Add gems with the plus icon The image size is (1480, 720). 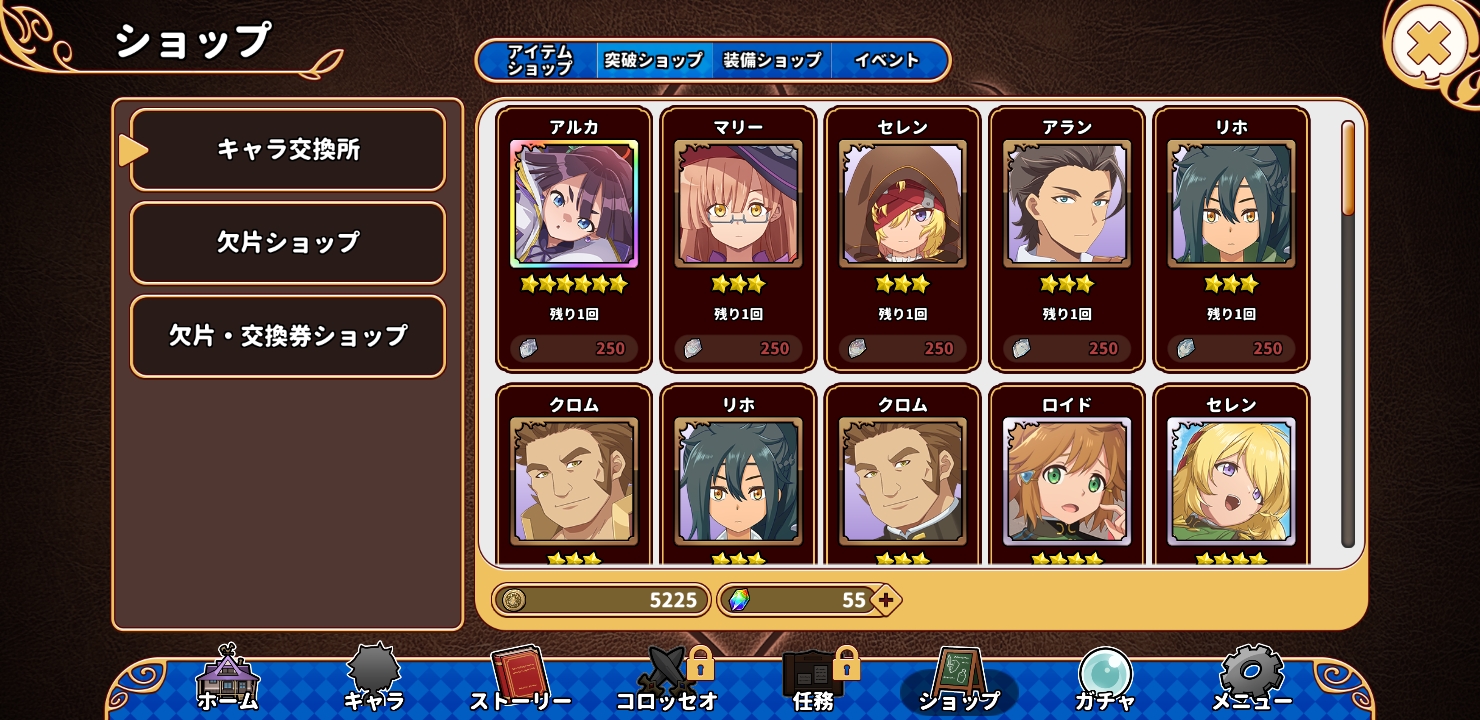tap(884, 600)
